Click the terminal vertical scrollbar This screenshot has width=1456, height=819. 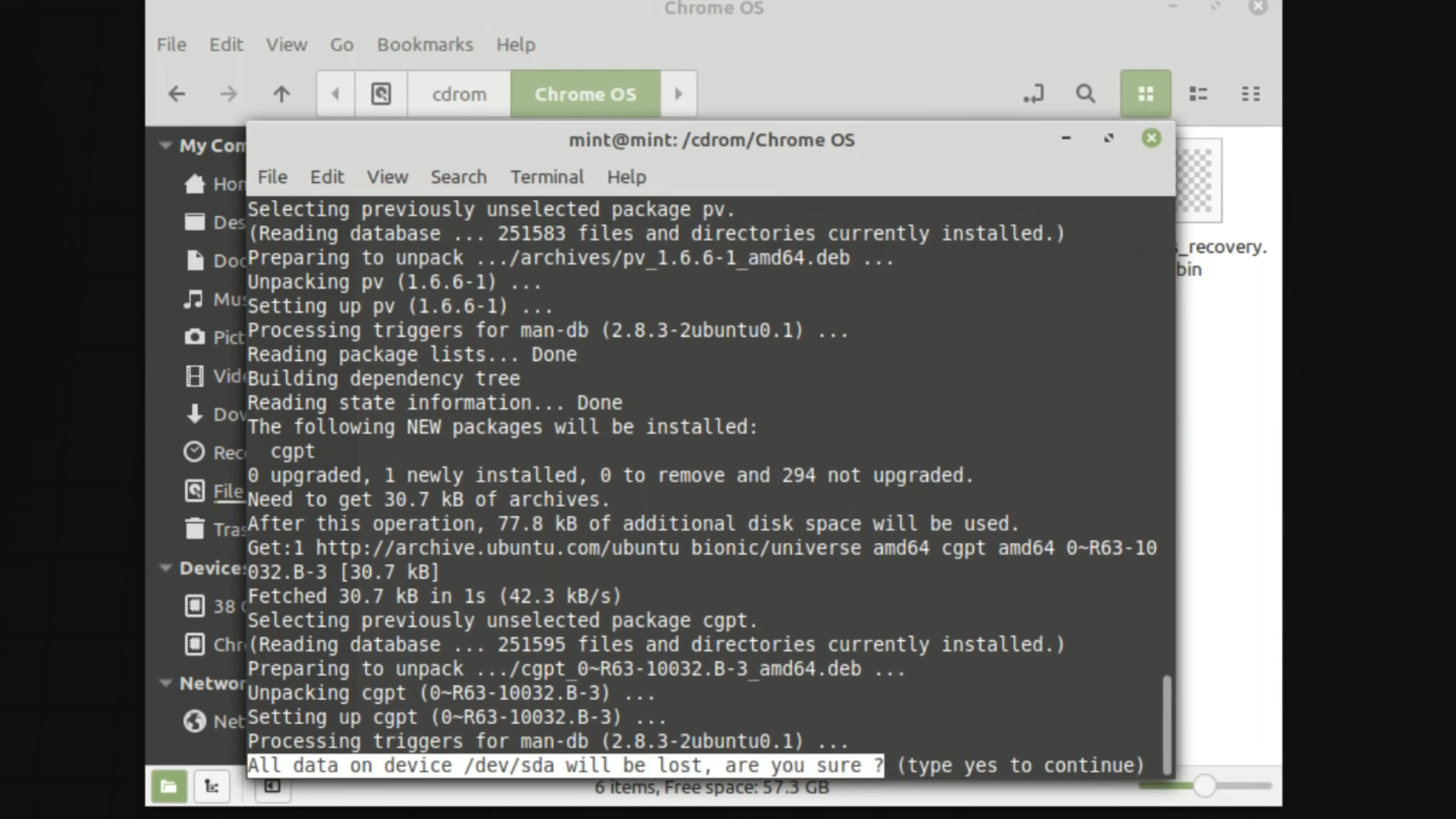1166,724
